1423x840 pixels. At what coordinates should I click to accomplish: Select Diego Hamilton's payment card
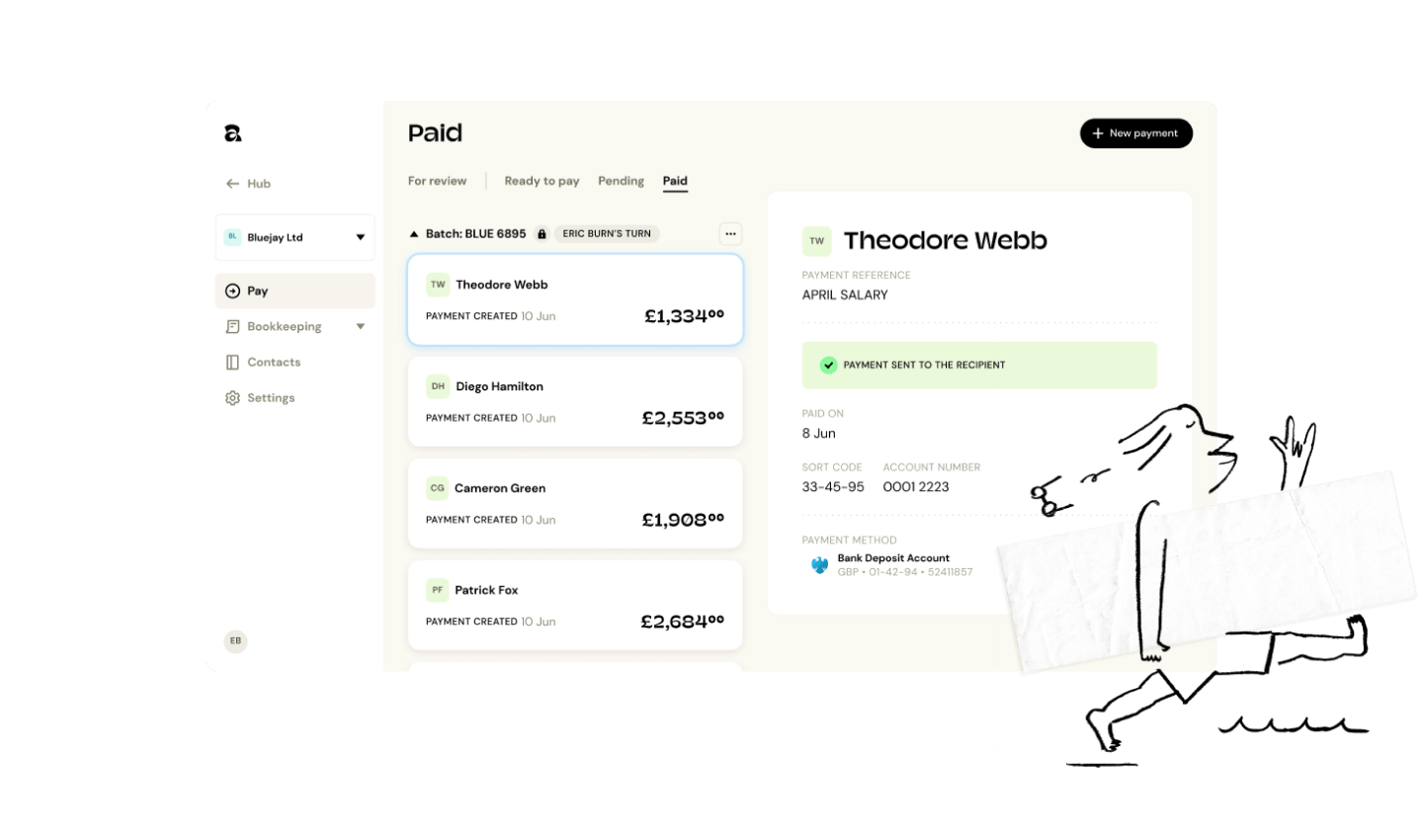(x=575, y=401)
